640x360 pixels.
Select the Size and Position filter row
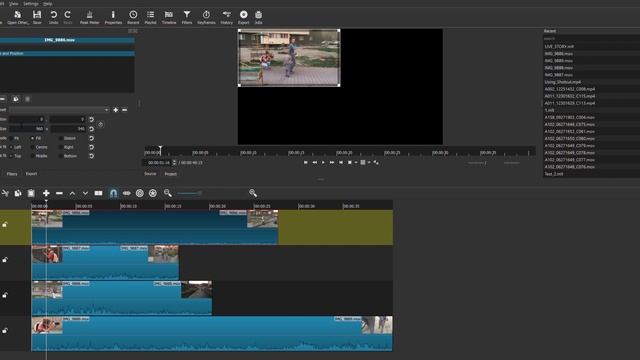tap(67, 53)
